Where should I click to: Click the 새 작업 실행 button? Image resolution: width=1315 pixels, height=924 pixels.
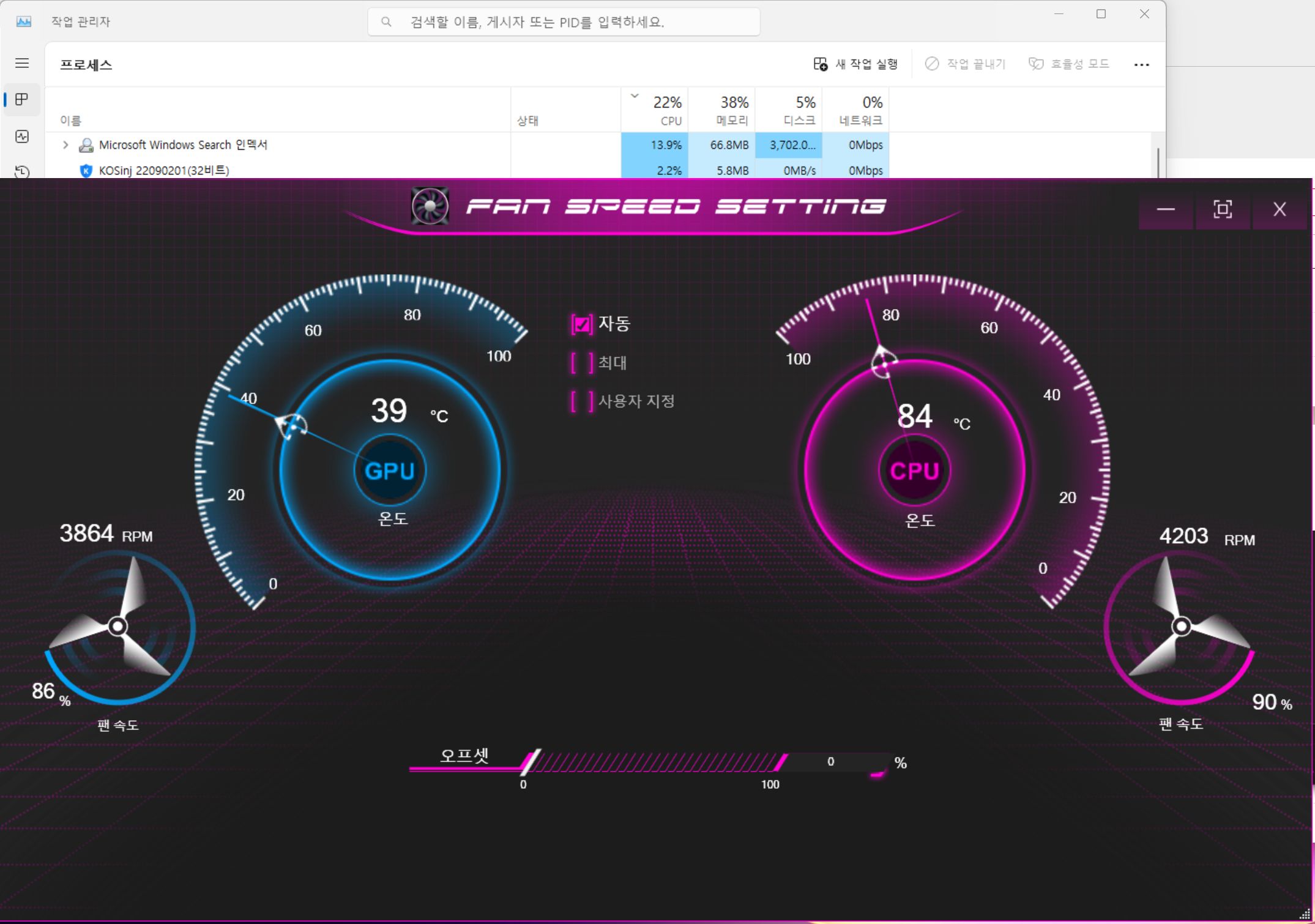(855, 64)
